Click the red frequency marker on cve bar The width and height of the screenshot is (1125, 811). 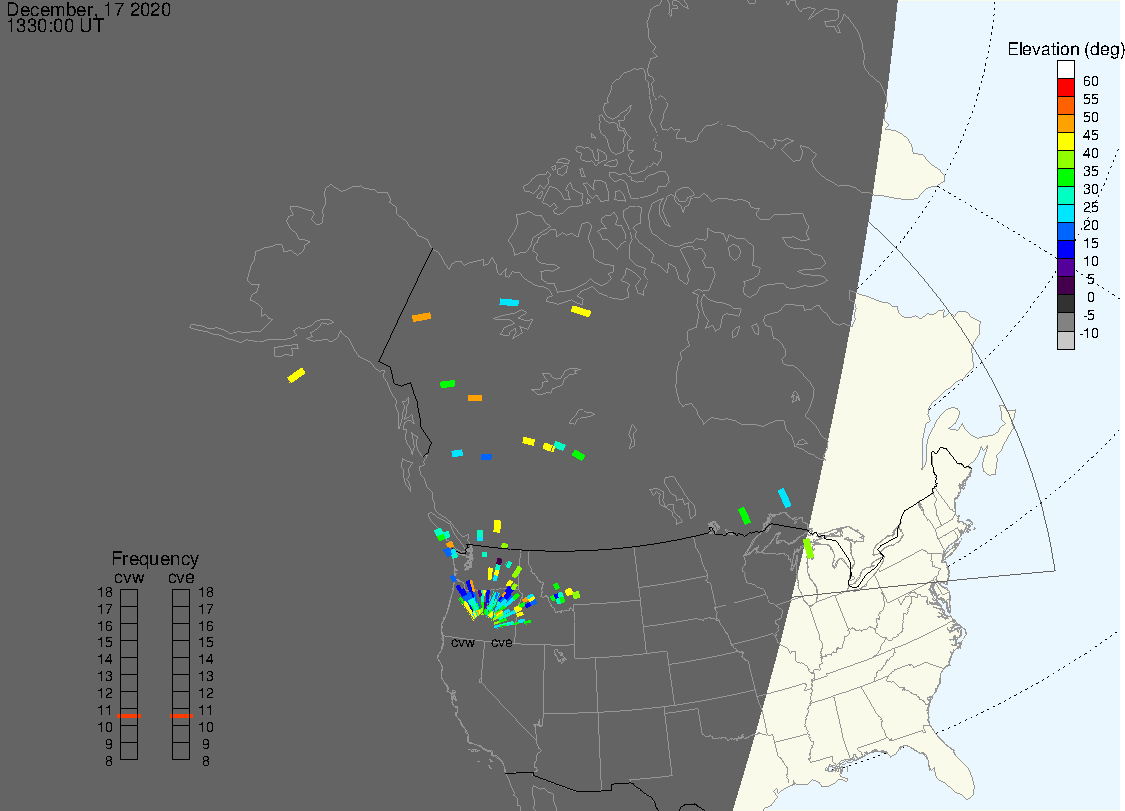coord(182,716)
